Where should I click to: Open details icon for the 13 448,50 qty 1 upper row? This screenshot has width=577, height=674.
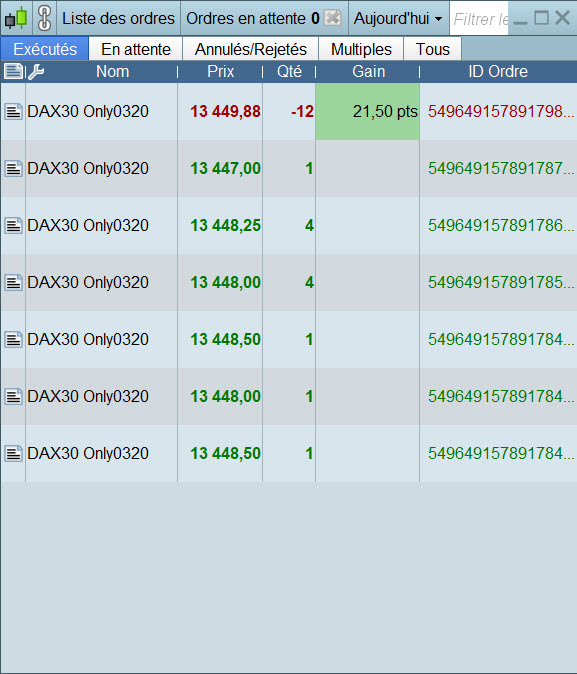(13, 340)
